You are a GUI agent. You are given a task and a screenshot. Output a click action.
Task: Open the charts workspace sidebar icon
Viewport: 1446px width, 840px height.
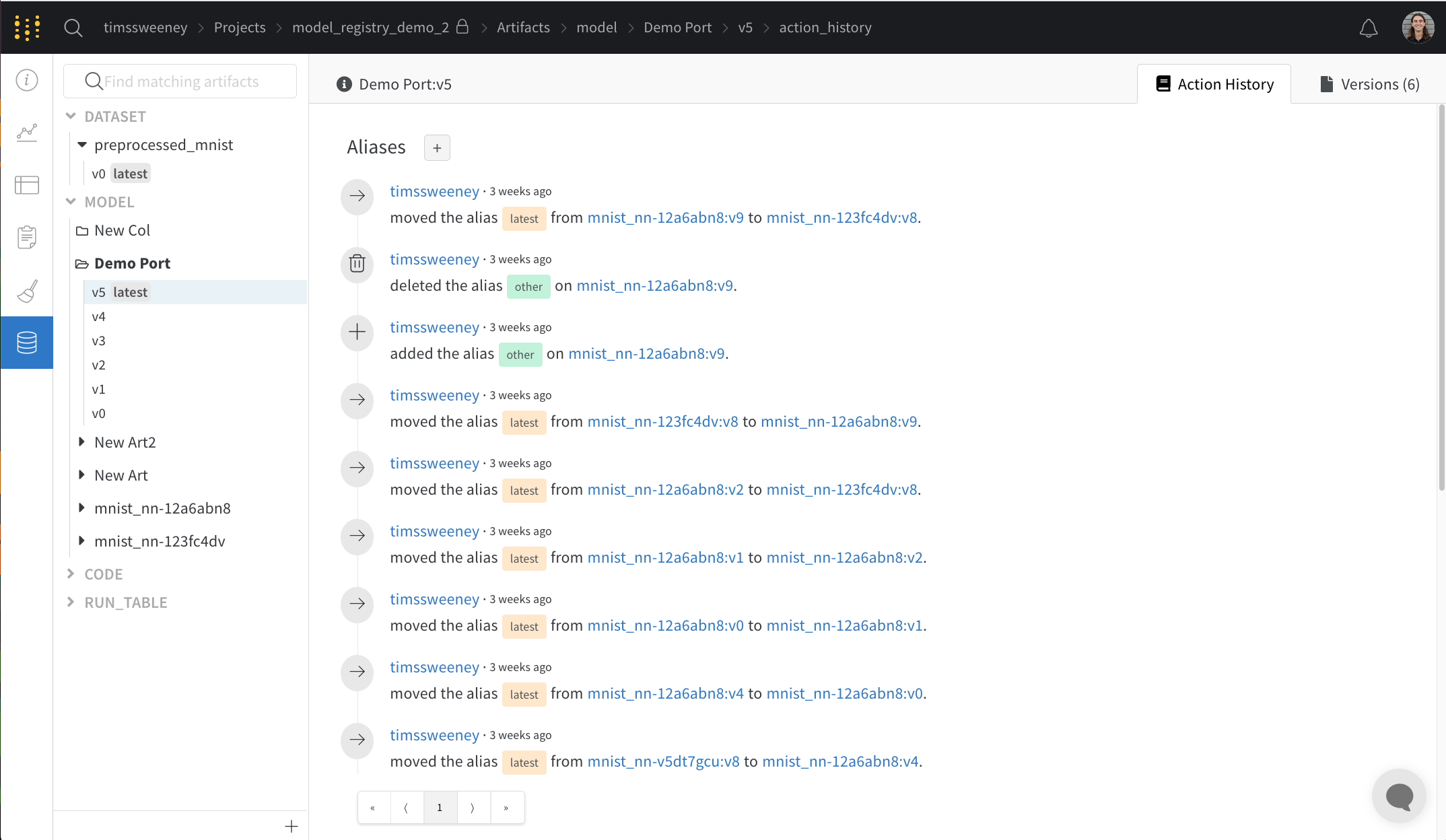pyautogui.click(x=27, y=132)
